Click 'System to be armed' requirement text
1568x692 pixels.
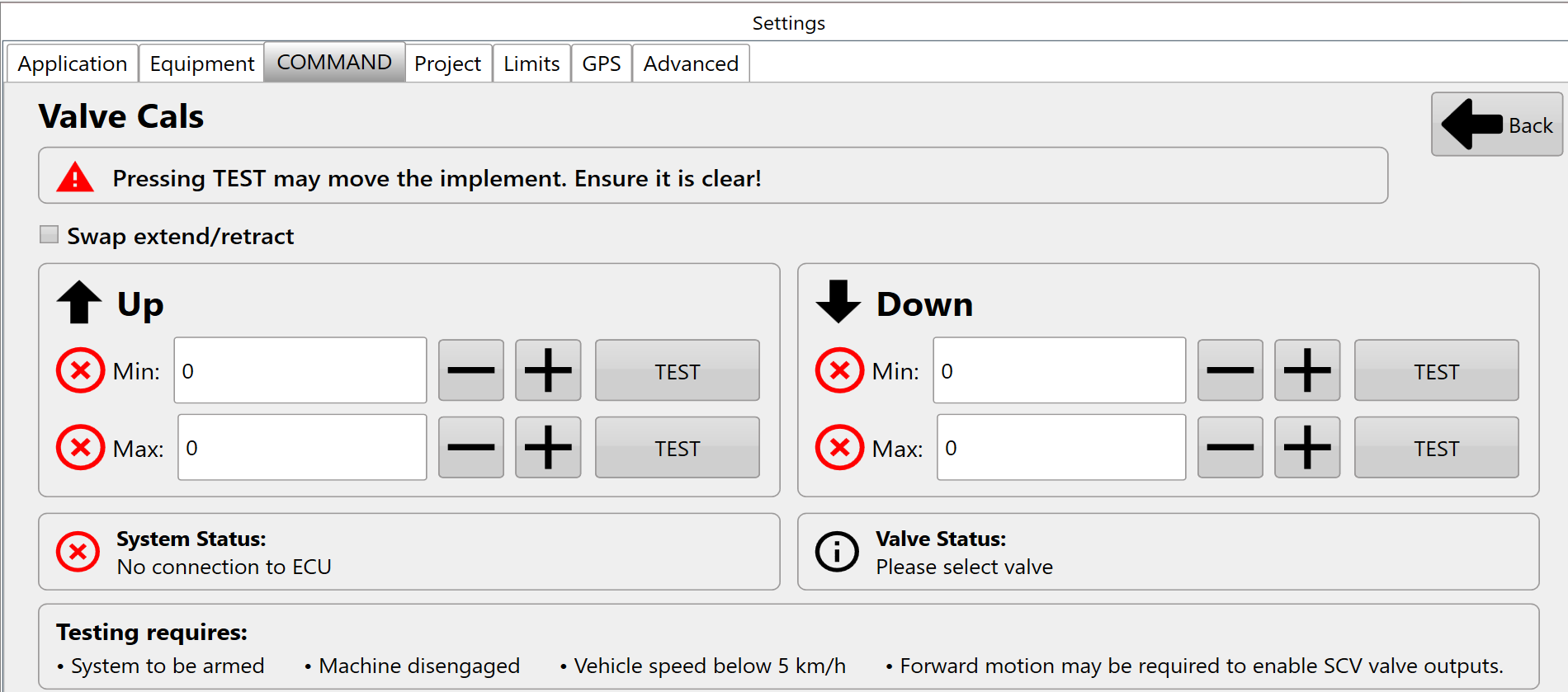tap(168, 666)
